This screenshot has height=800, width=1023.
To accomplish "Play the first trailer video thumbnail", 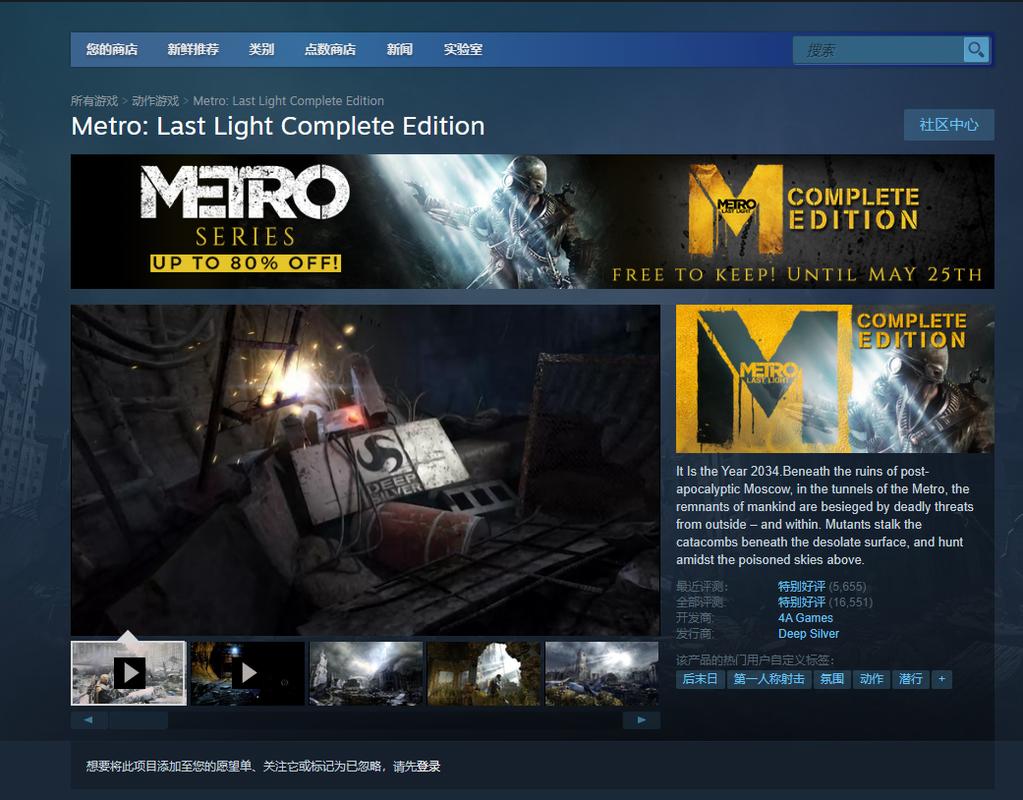I will (128, 673).
